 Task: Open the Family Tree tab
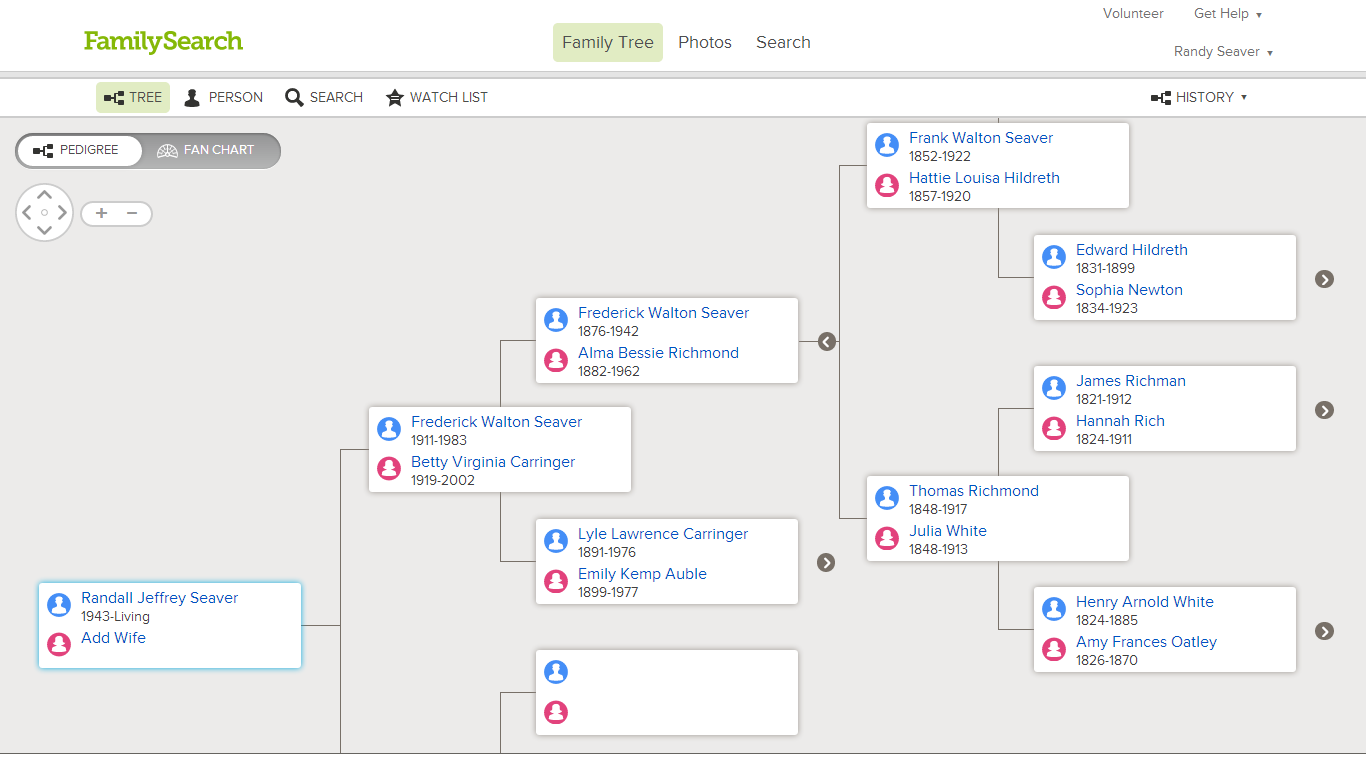(608, 42)
